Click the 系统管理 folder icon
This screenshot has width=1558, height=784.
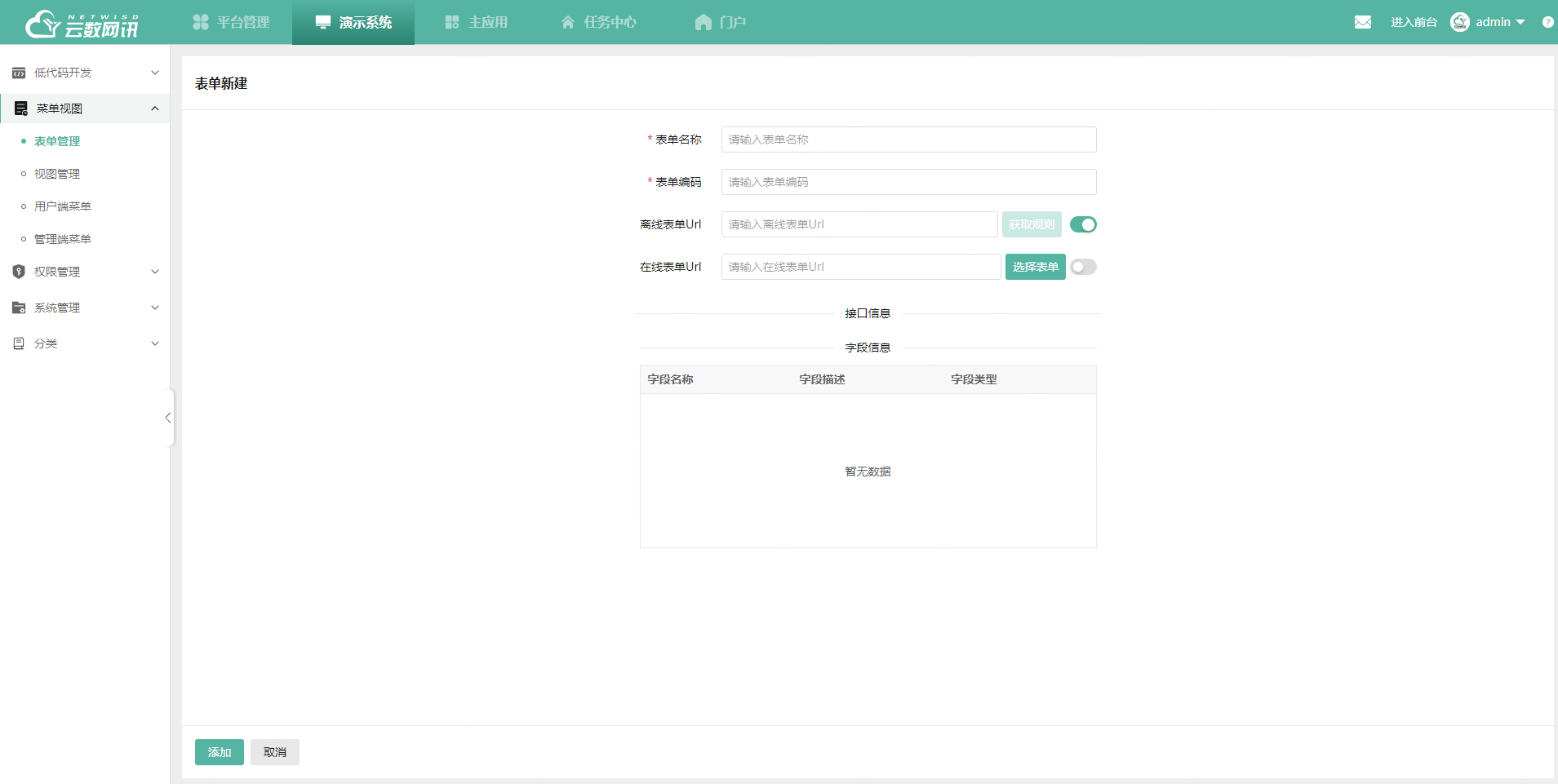19,308
